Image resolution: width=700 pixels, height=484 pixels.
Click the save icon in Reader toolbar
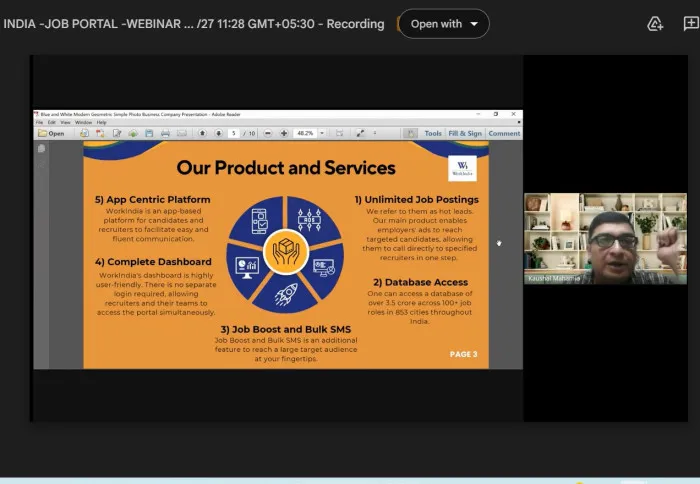pos(149,133)
